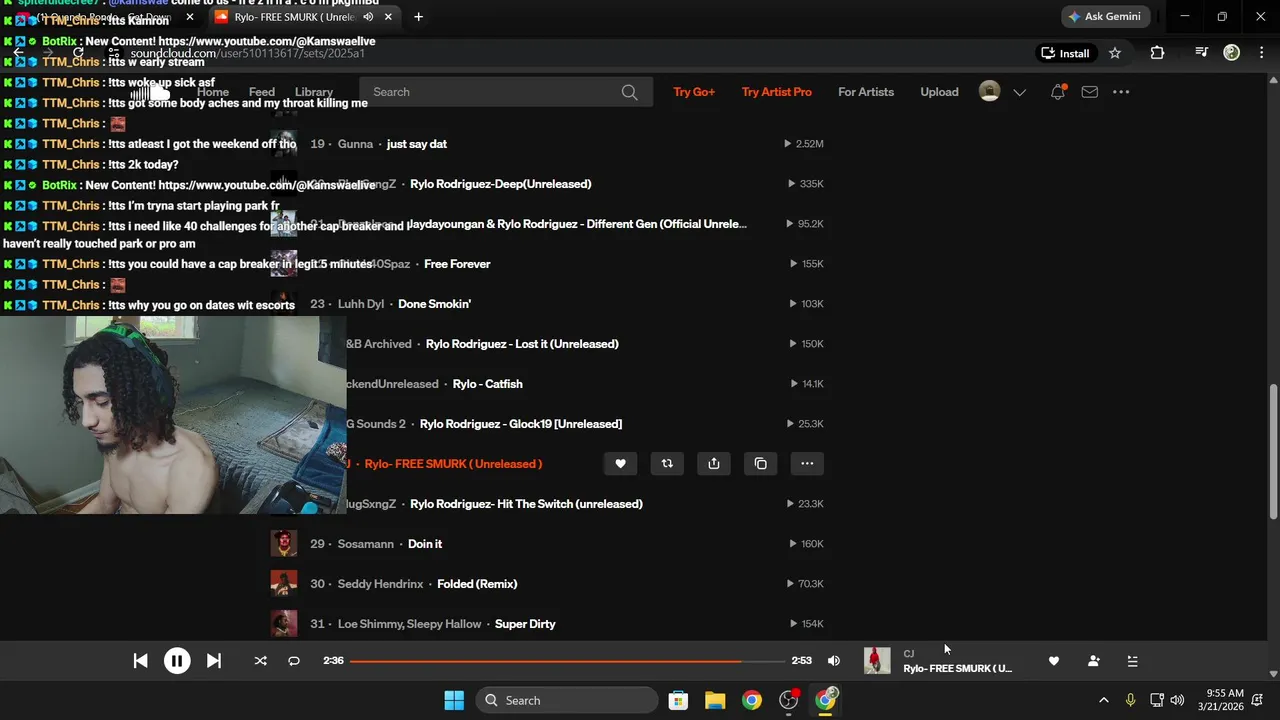The image size is (1280, 720).
Task: Open the Windows Start menu
Action: coord(454,700)
